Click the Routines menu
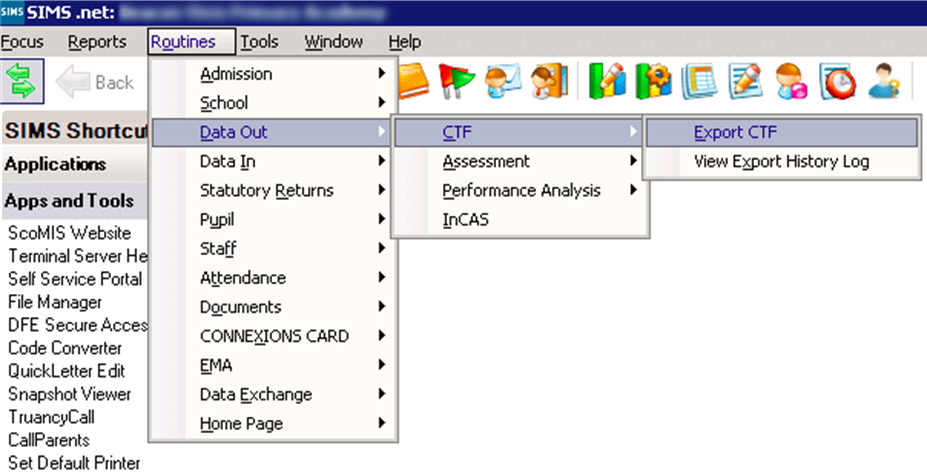 point(192,42)
